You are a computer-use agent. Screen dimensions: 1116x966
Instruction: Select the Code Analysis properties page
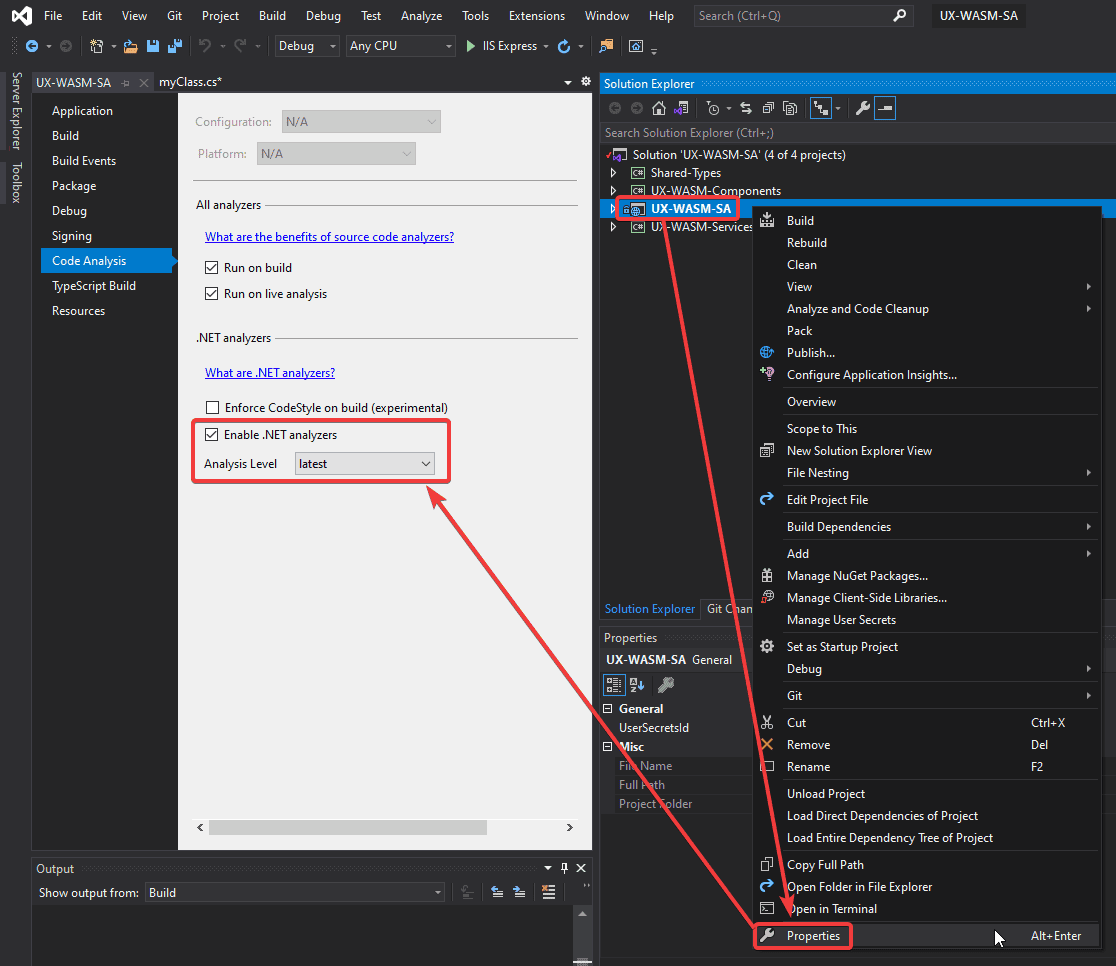107,261
